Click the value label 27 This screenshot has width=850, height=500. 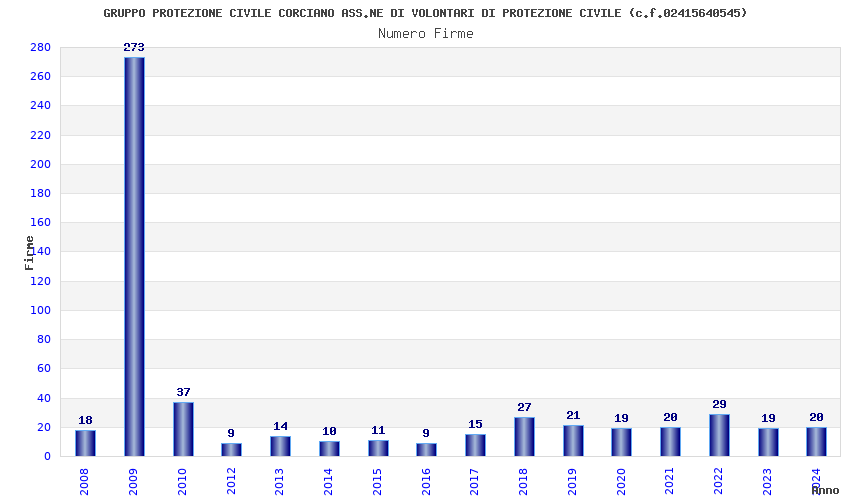pos(524,407)
